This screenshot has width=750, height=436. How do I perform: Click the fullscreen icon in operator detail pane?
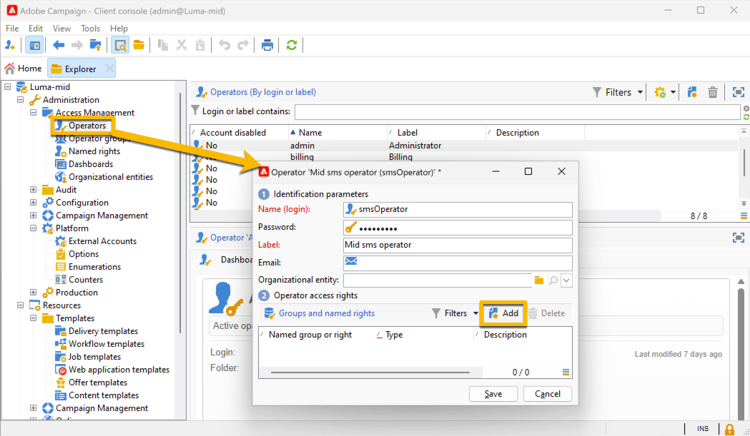(738, 238)
